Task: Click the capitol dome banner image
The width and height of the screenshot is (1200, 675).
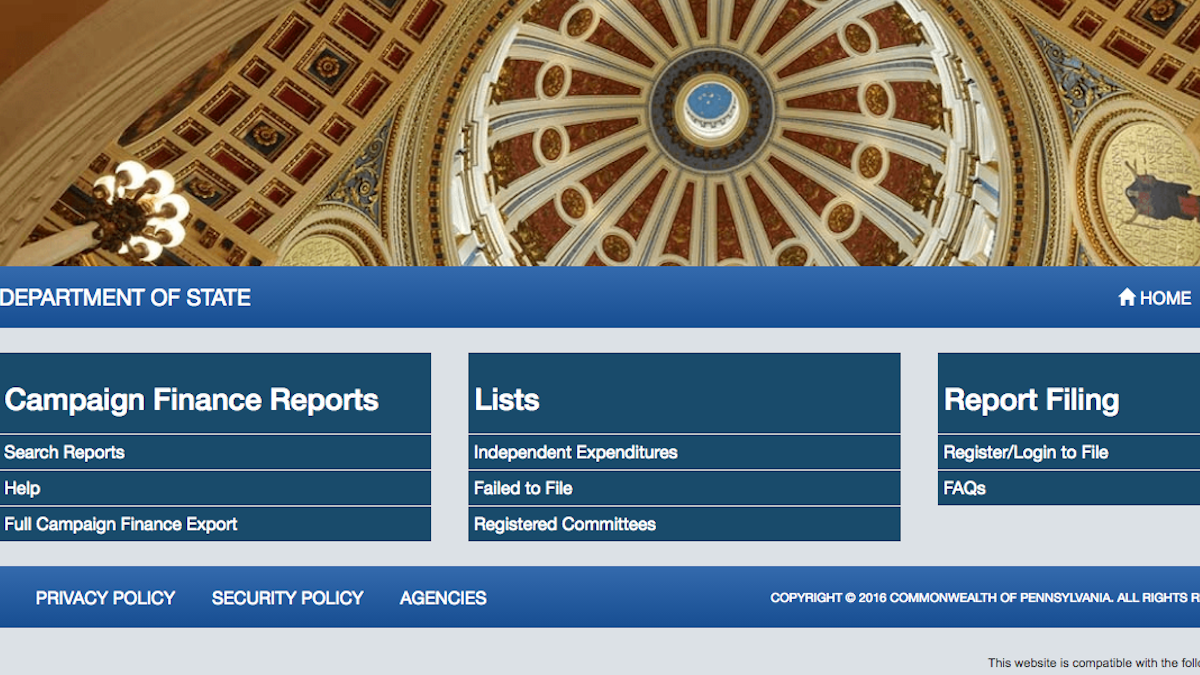Action: pyautogui.click(x=600, y=133)
